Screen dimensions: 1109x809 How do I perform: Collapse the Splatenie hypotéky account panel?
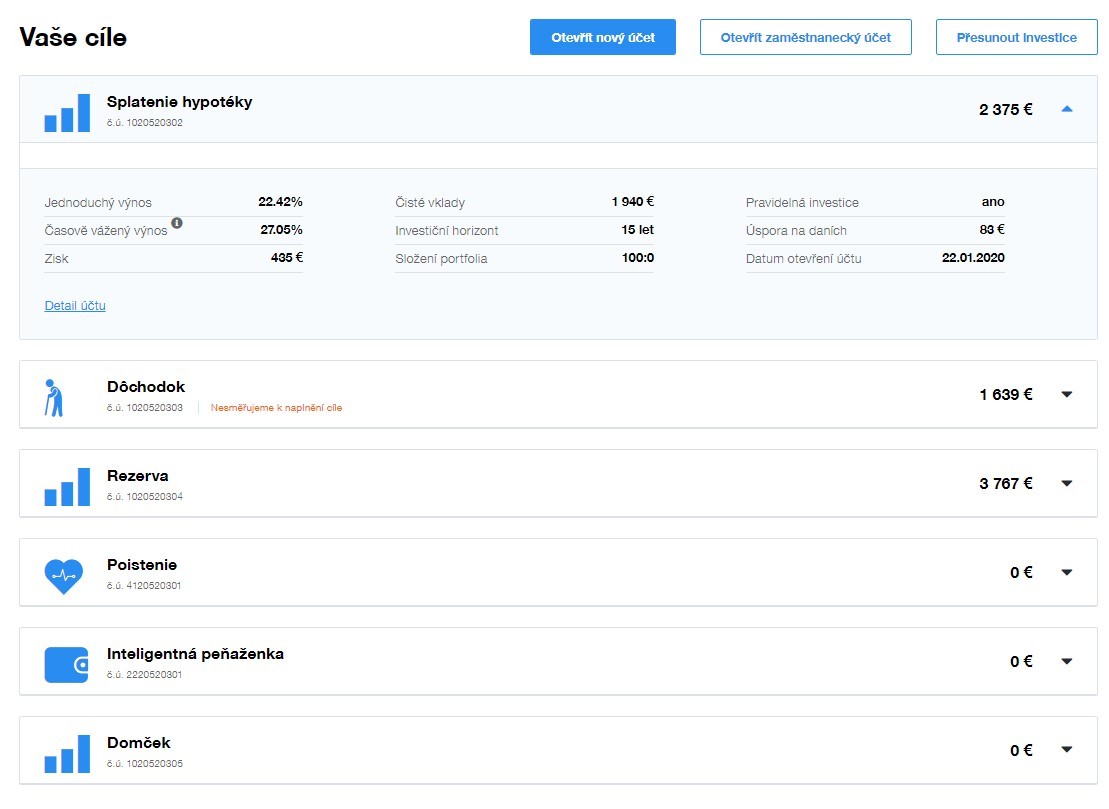point(1066,109)
